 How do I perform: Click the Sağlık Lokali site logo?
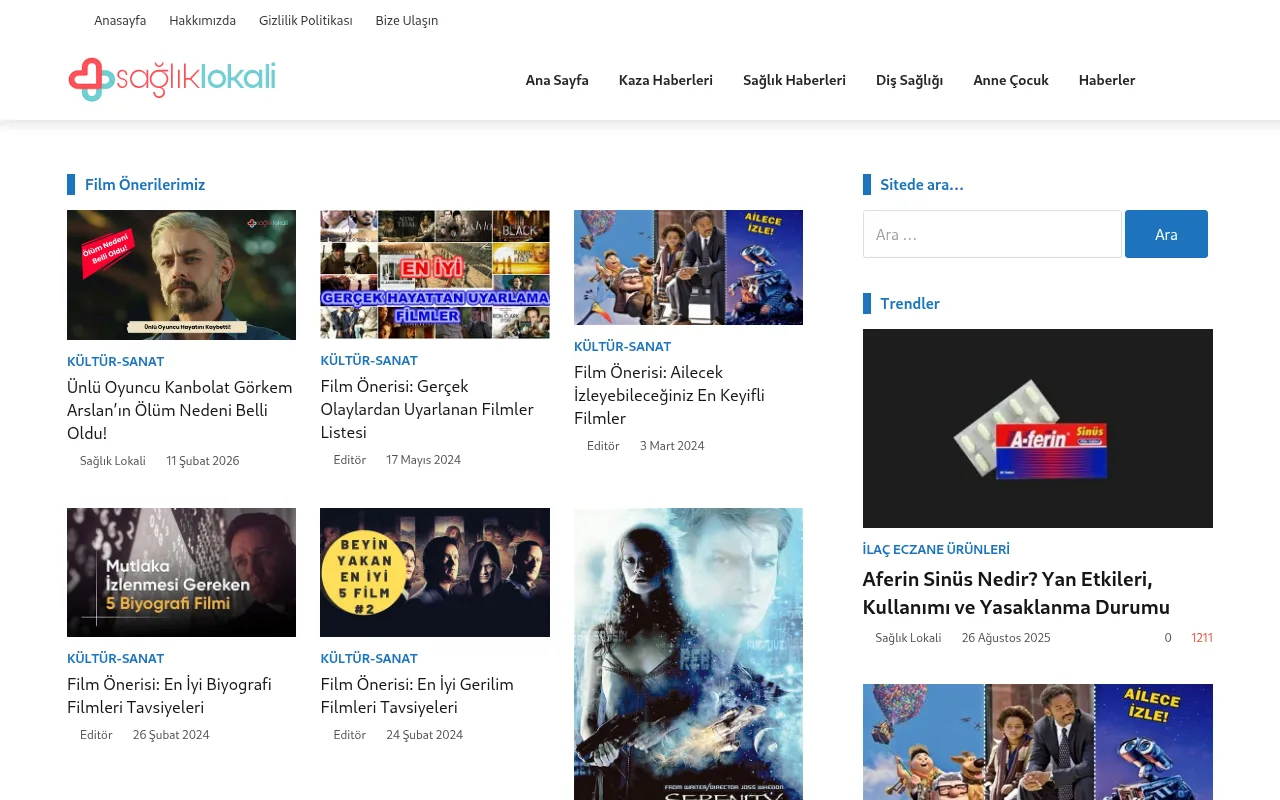pyautogui.click(x=171, y=79)
